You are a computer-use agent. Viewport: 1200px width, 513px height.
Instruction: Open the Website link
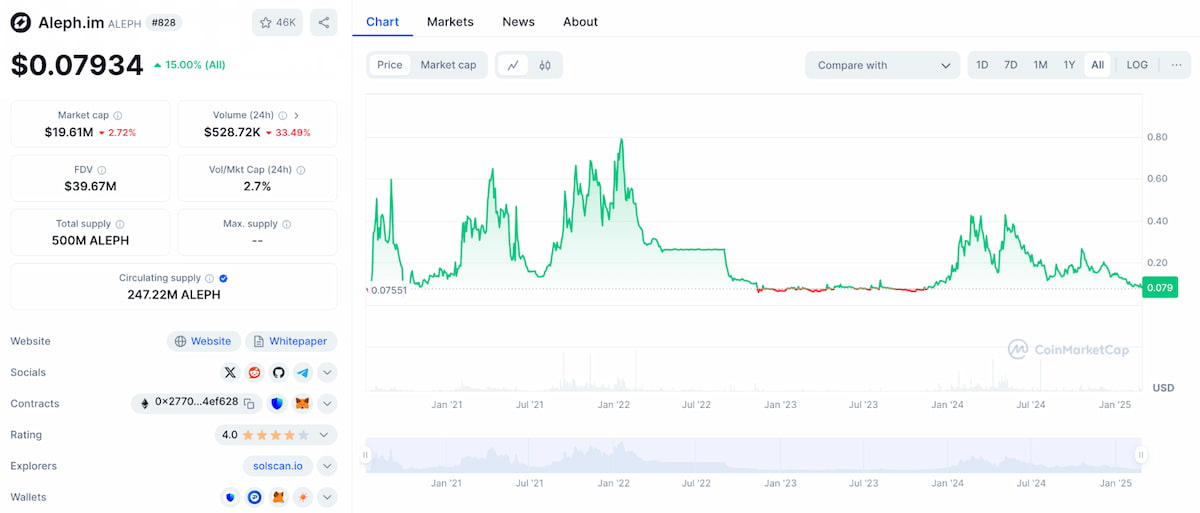[x=203, y=341]
